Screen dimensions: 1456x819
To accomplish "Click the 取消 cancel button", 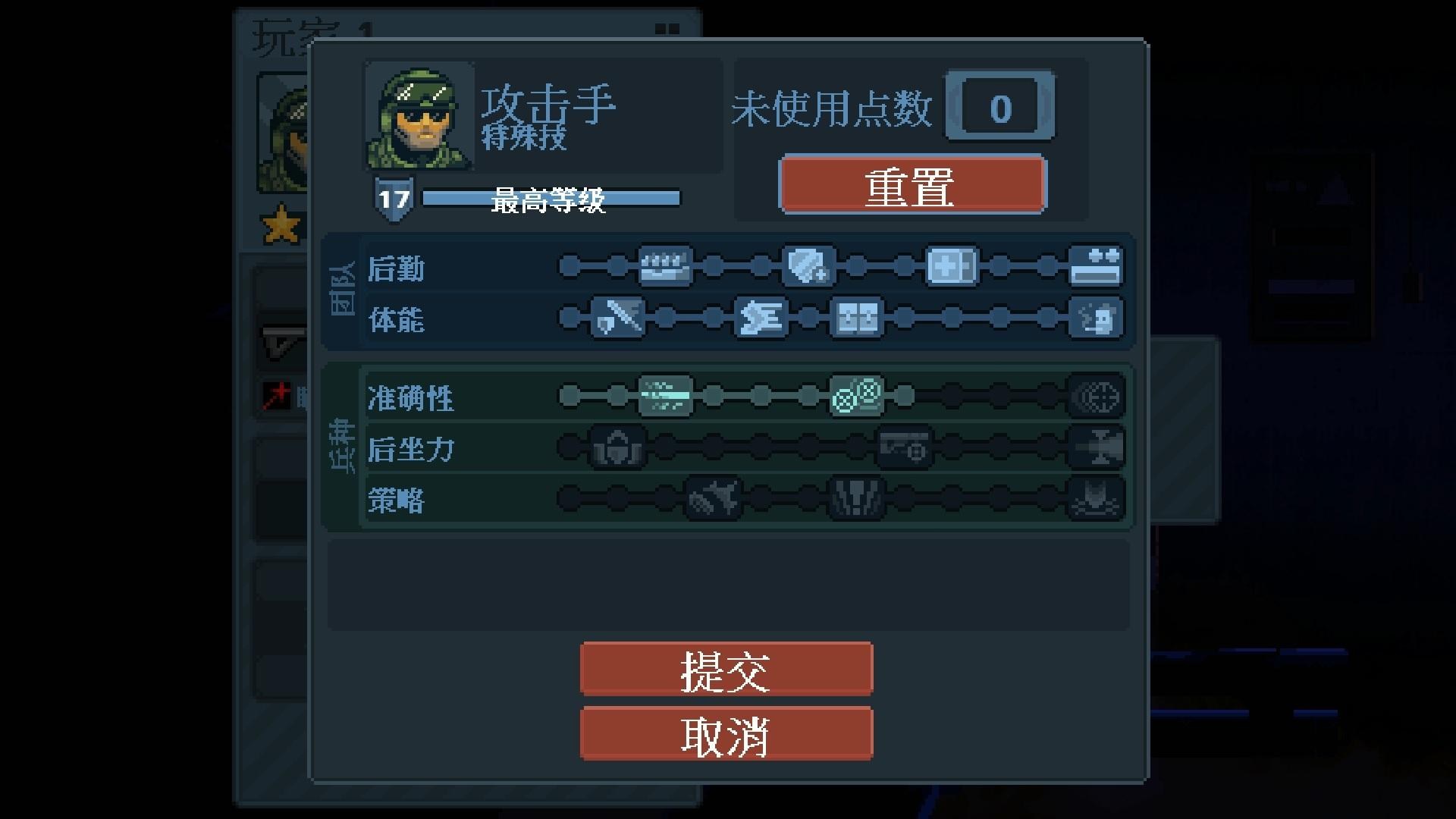I will (x=726, y=733).
